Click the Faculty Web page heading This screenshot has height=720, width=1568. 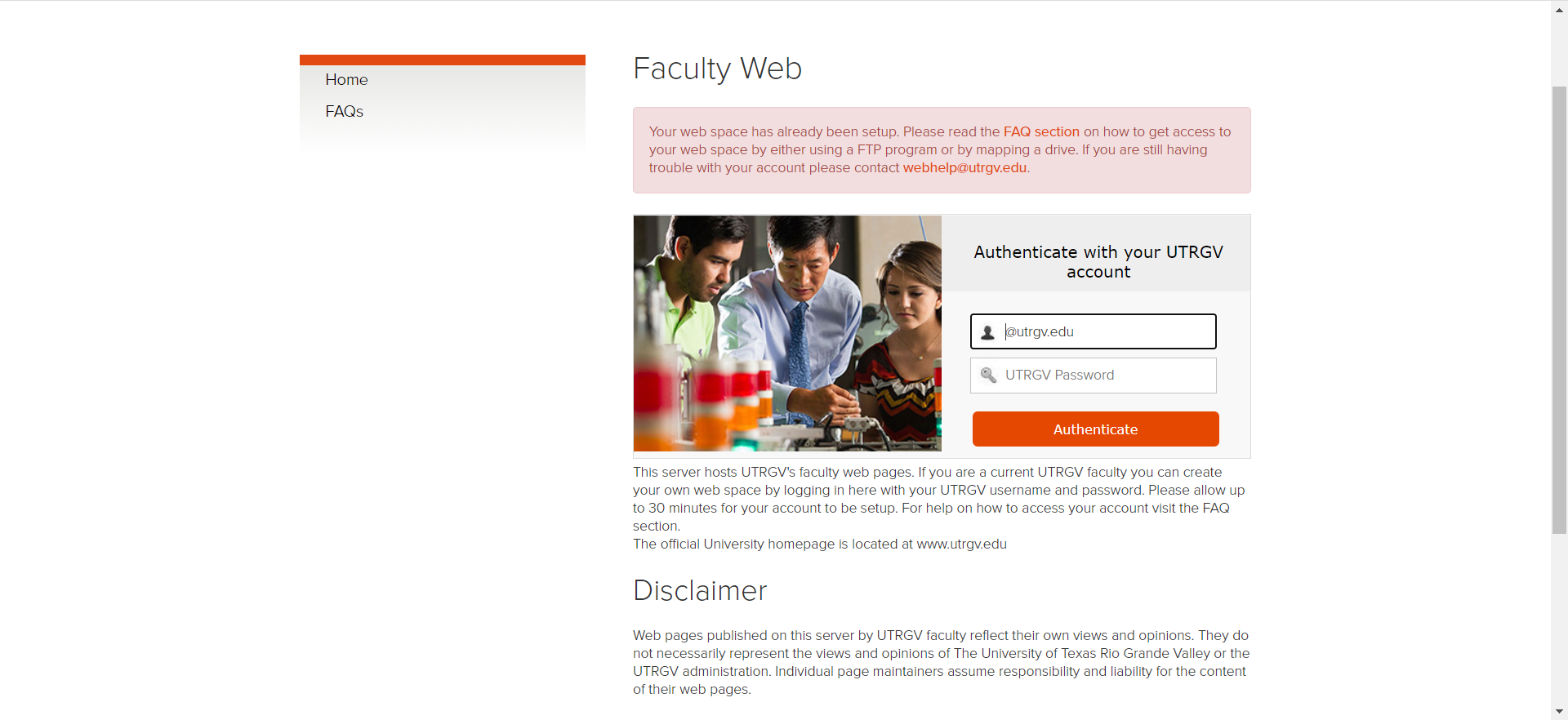[717, 69]
